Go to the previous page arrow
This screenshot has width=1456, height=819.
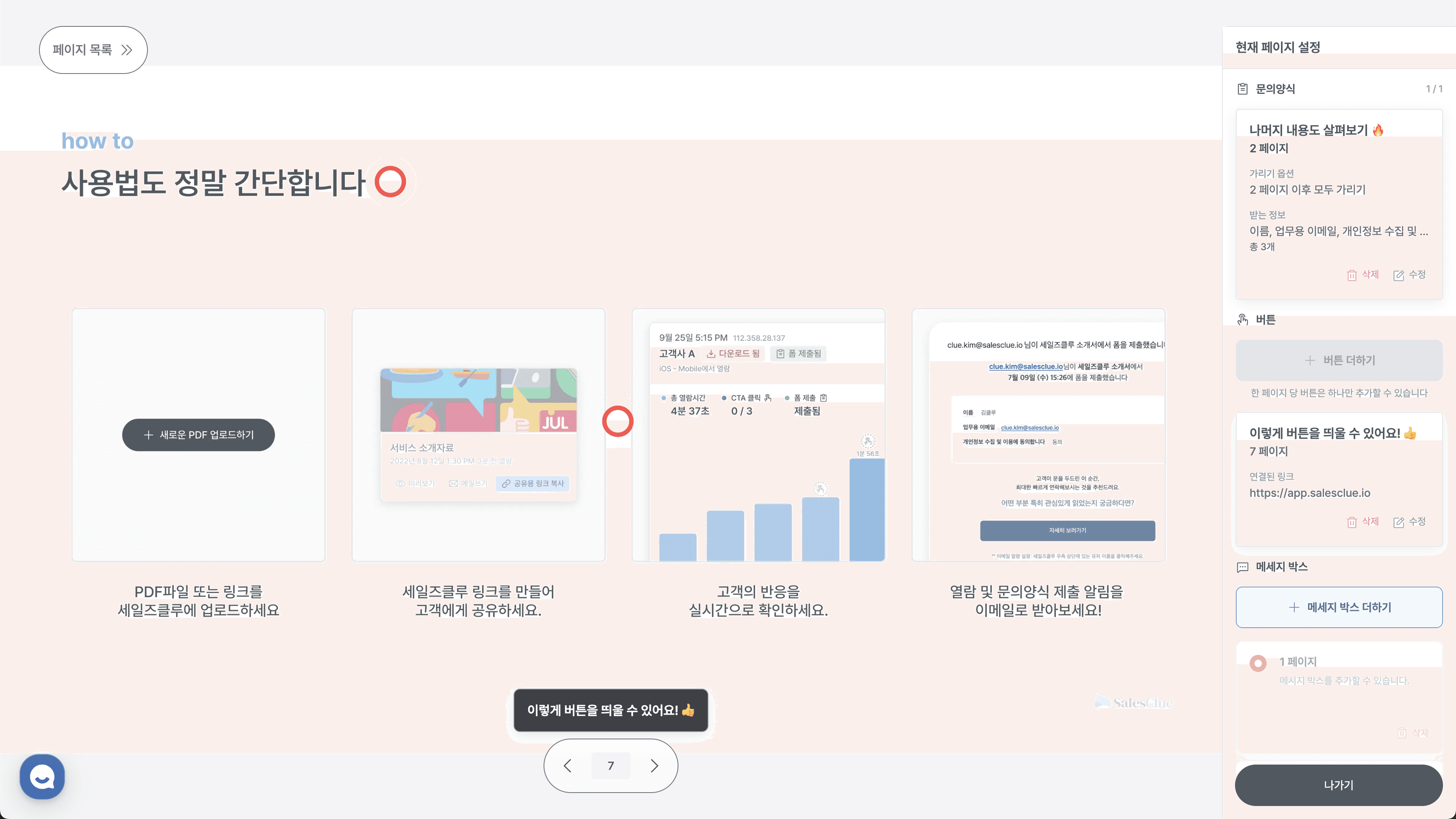[x=568, y=765]
